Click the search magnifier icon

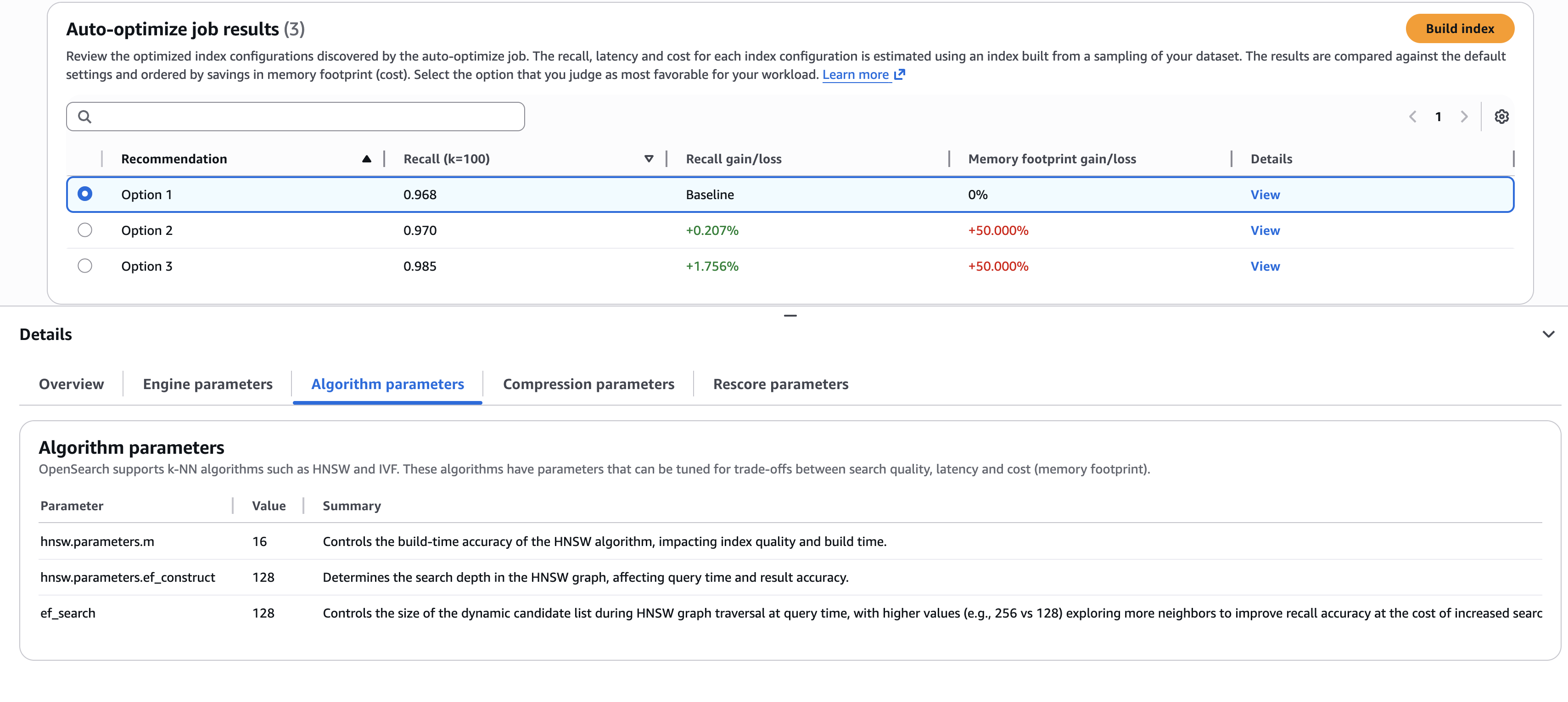[85, 116]
